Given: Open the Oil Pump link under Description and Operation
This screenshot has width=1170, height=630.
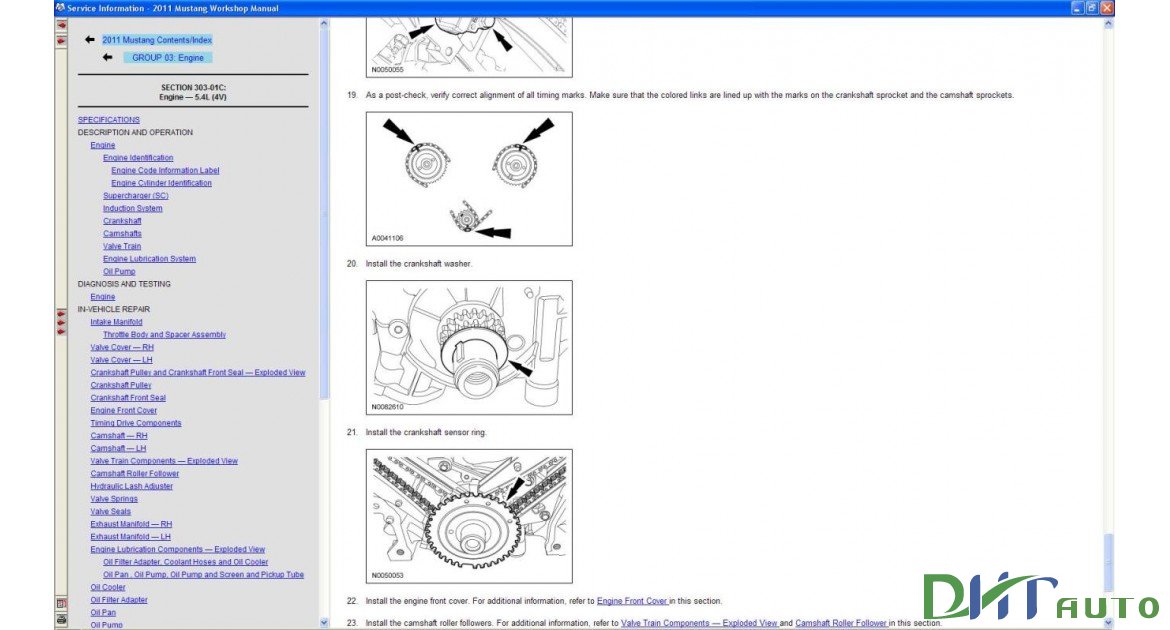Looking at the screenshot, I should pyautogui.click(x=119, y=272).
